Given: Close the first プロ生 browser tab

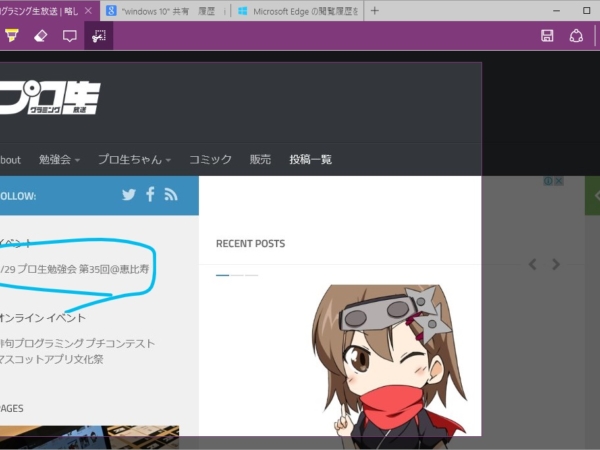Looking at the screenshot, I should [x=88, y=11].
